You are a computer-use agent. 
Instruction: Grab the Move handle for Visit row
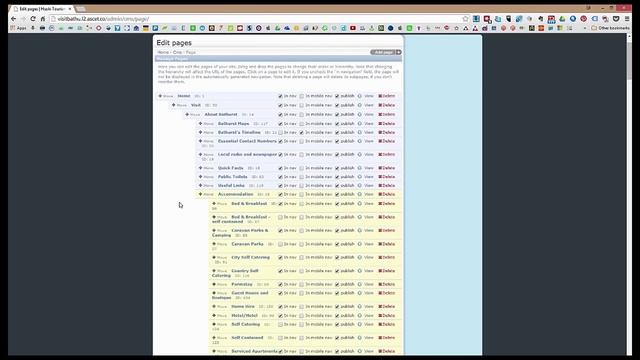pos(179,105)
